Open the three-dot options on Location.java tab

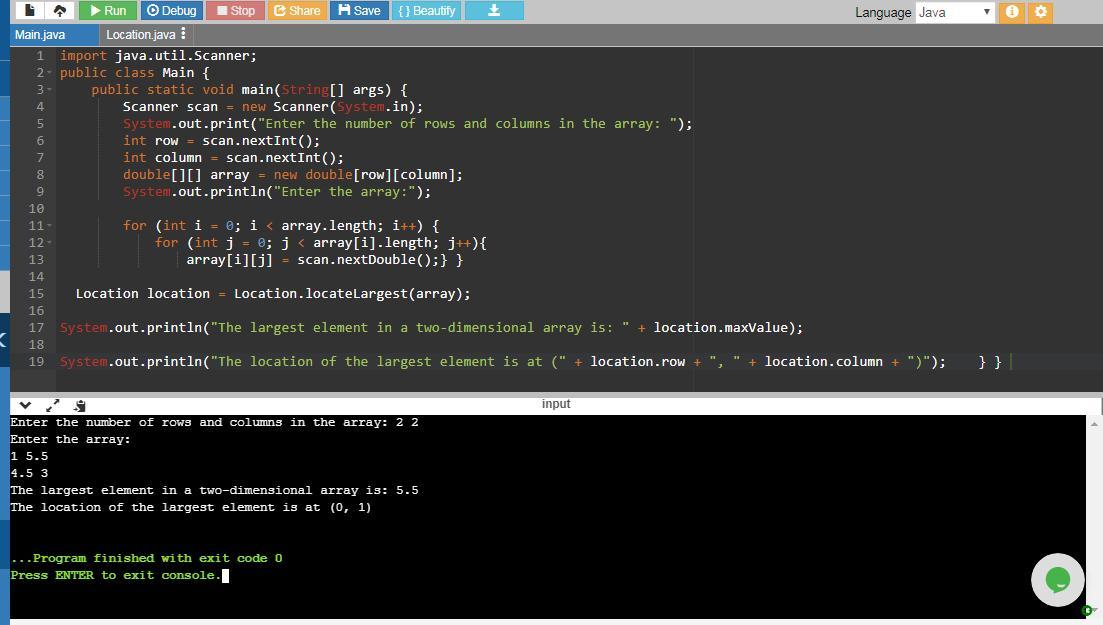(x=183, y=34)
